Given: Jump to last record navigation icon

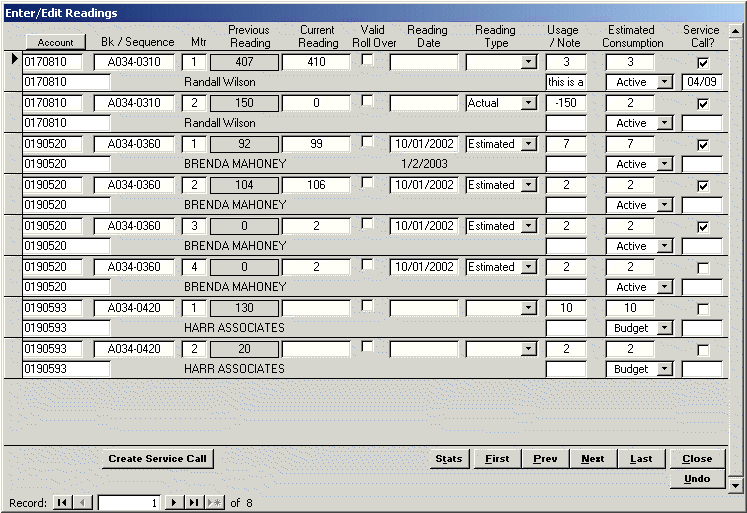Looking at the screenshot, I should [x=193, y=503].
